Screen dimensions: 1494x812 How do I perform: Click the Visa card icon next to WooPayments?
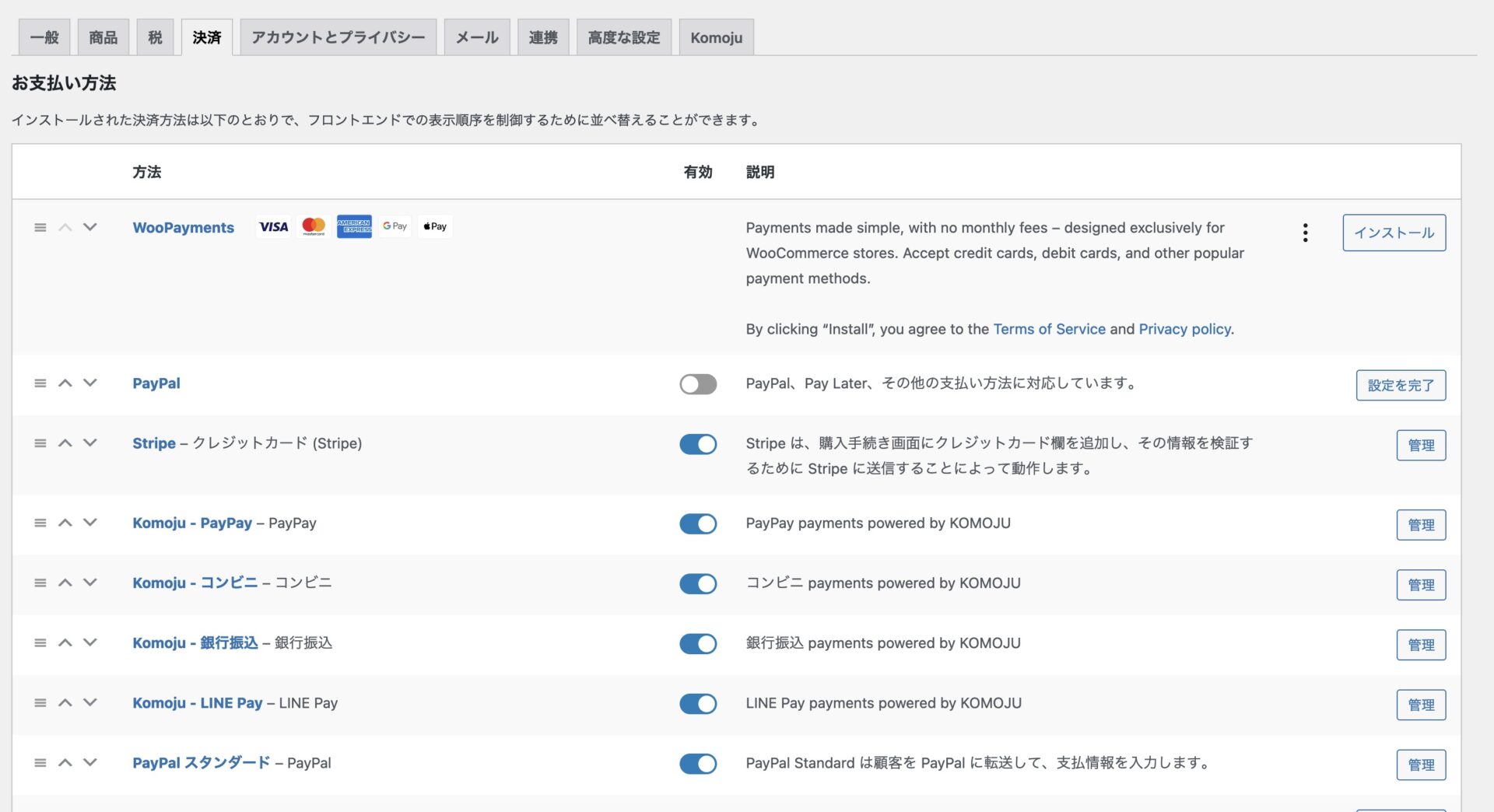click(x=273, y=226)
